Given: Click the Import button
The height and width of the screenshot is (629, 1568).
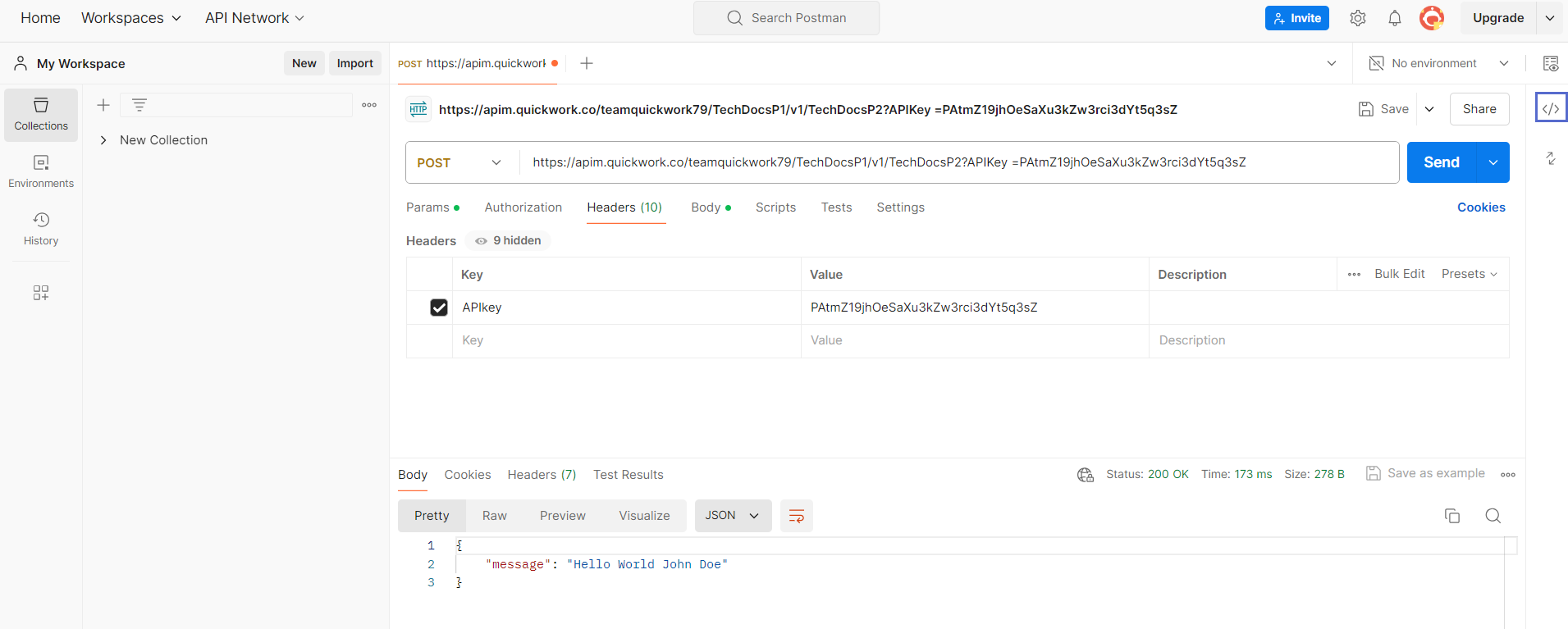Looking at the screenshot, I should point(355,63).
